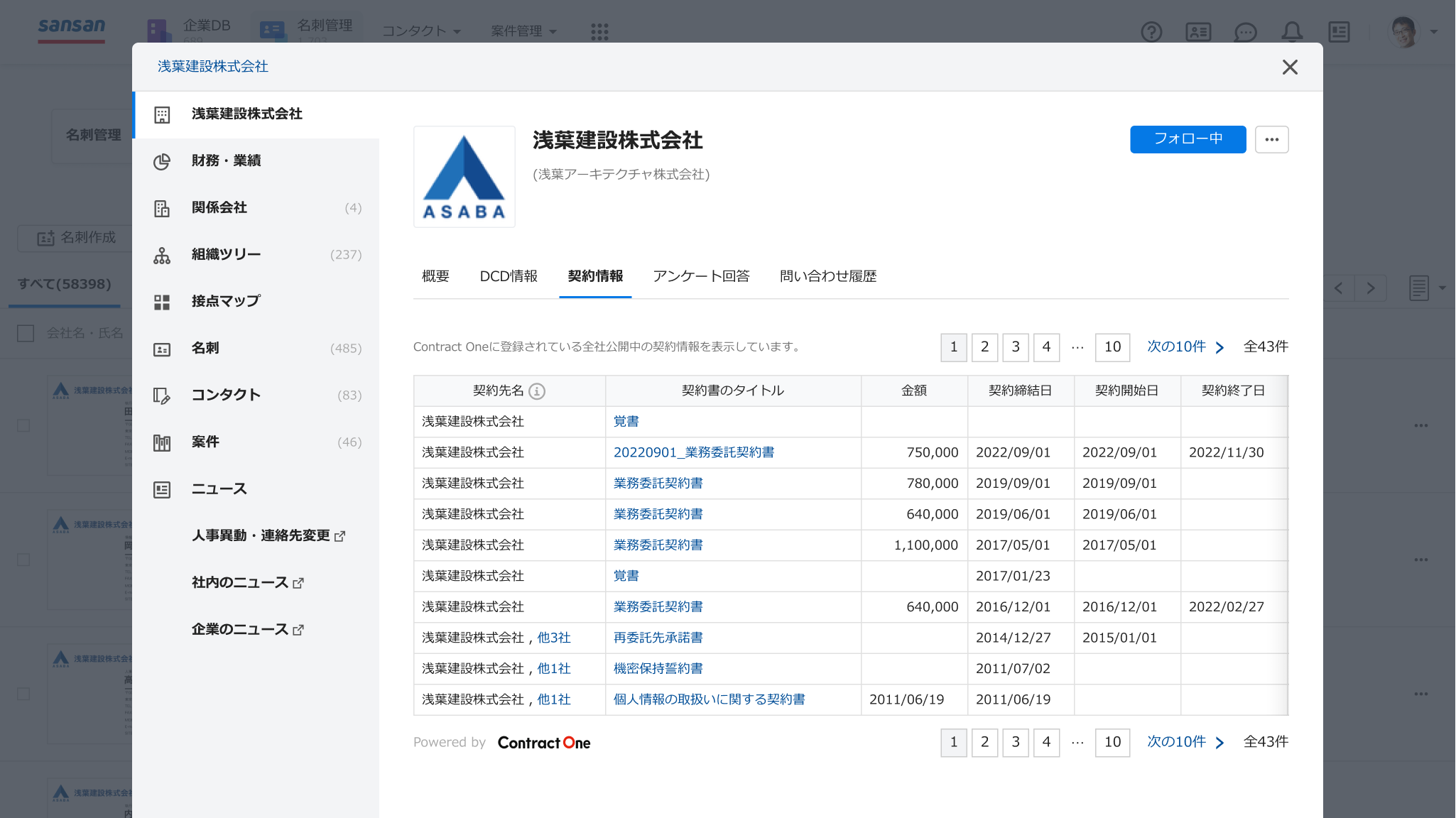Open the chat messages icon
Screen dimensions: 1456x818
(1246, 31)
